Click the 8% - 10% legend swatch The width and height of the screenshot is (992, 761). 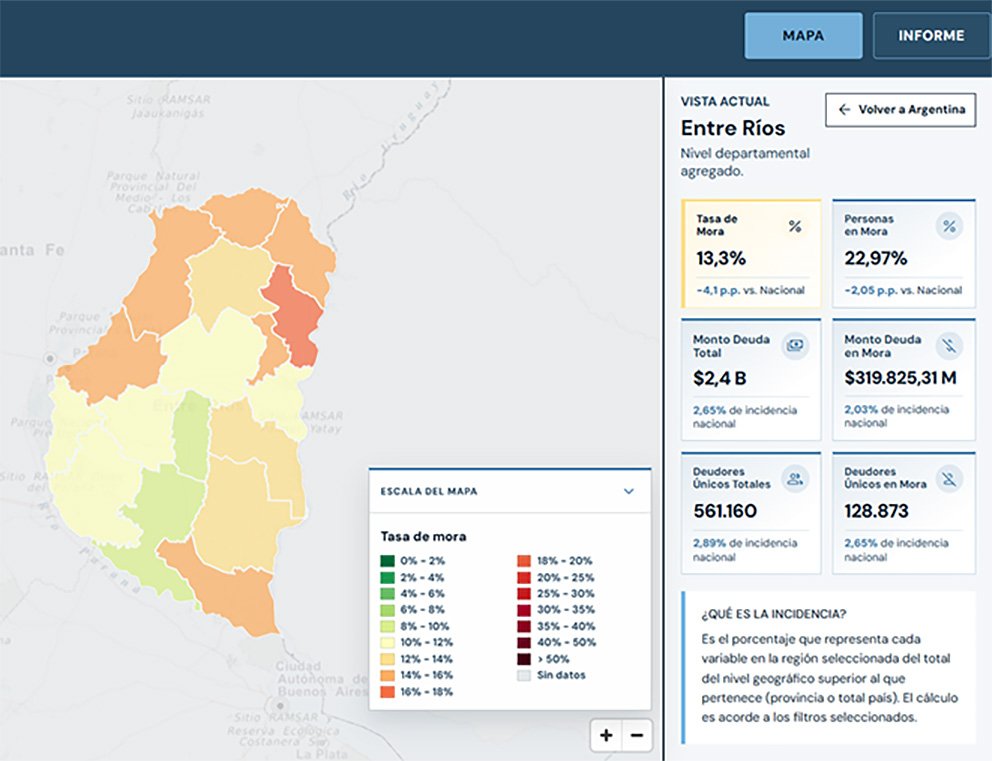[x=387, y=626]
